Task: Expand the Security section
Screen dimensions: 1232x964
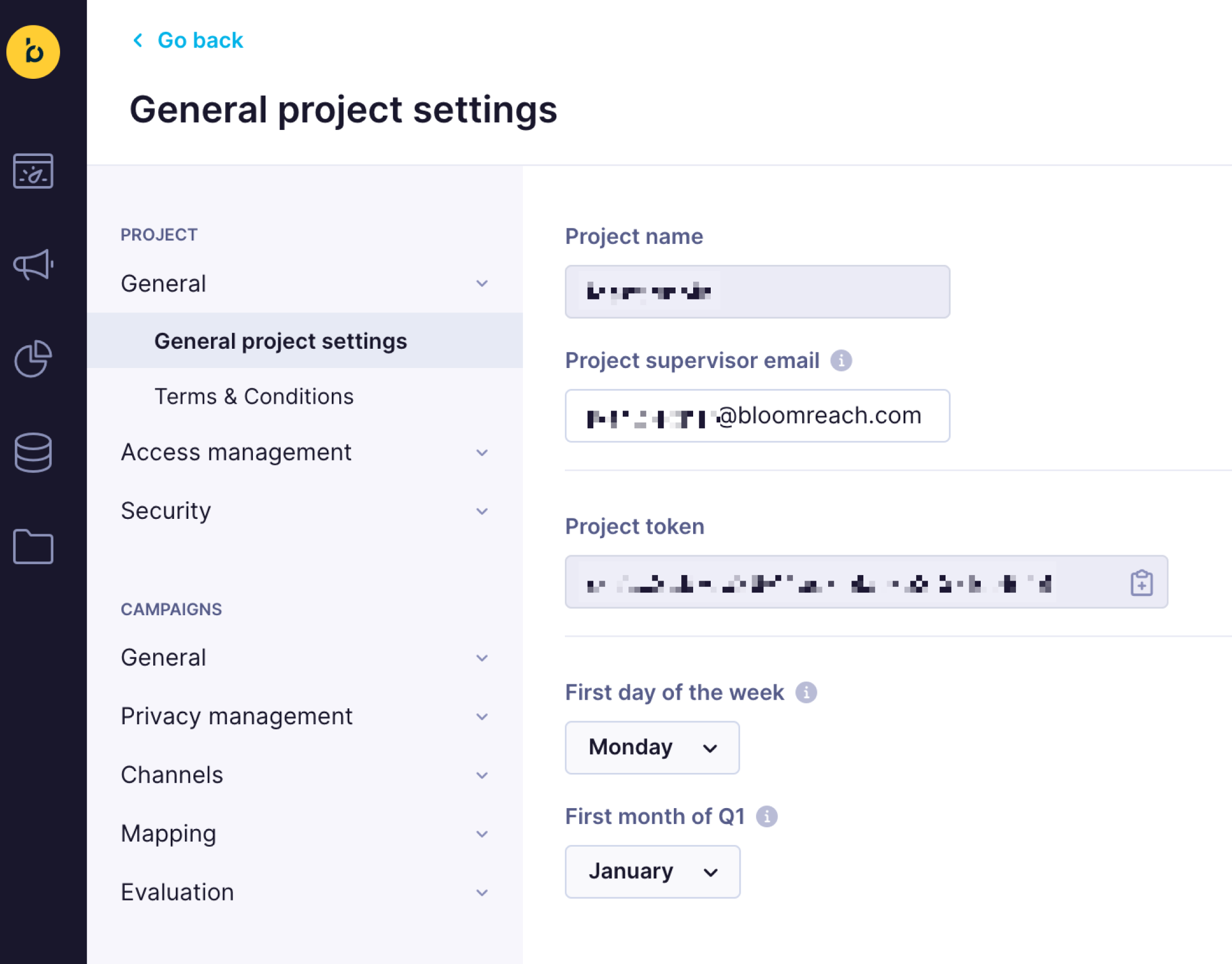Action: (304, 511)
